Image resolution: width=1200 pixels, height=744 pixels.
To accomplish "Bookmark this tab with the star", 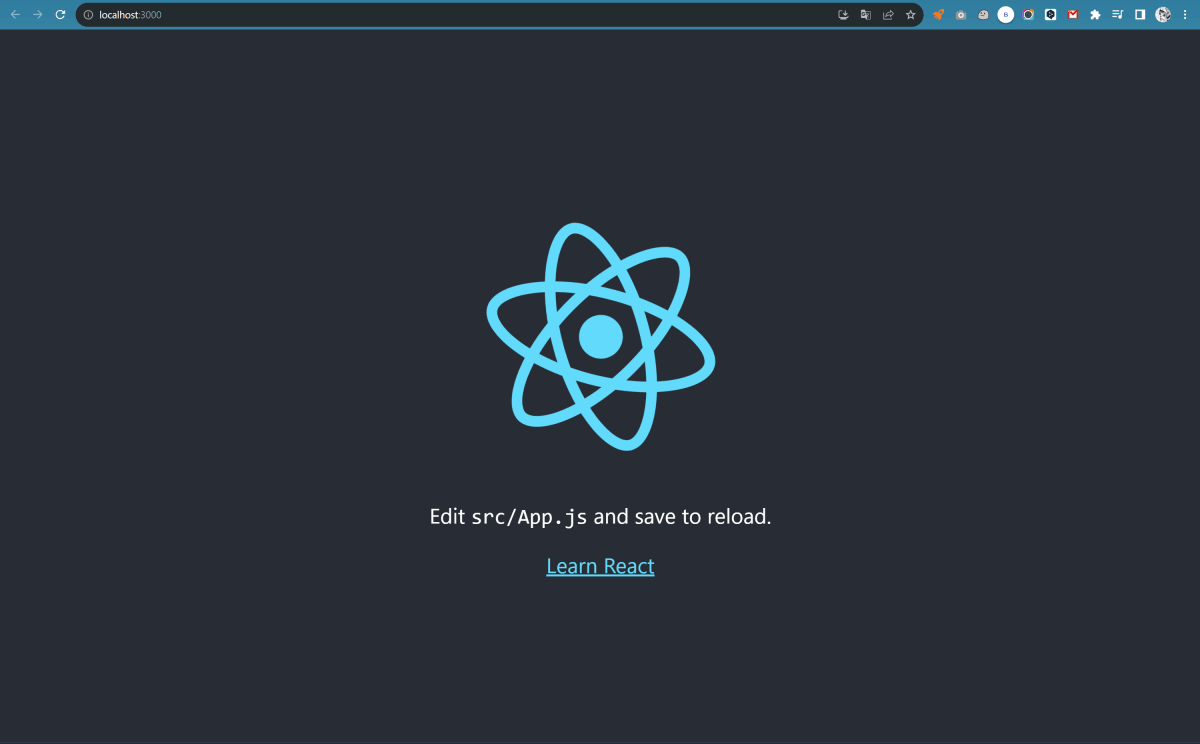I will pos(910,15).
